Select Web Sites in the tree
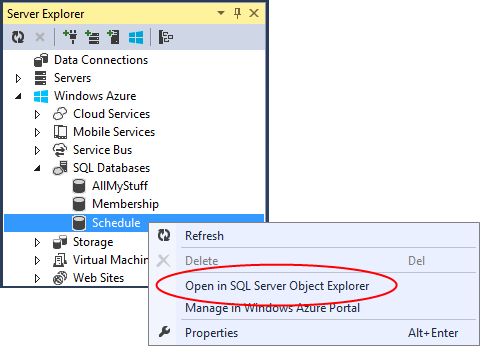Image resolution: width=500 pixels, height=360 pixels. (98, 278)
